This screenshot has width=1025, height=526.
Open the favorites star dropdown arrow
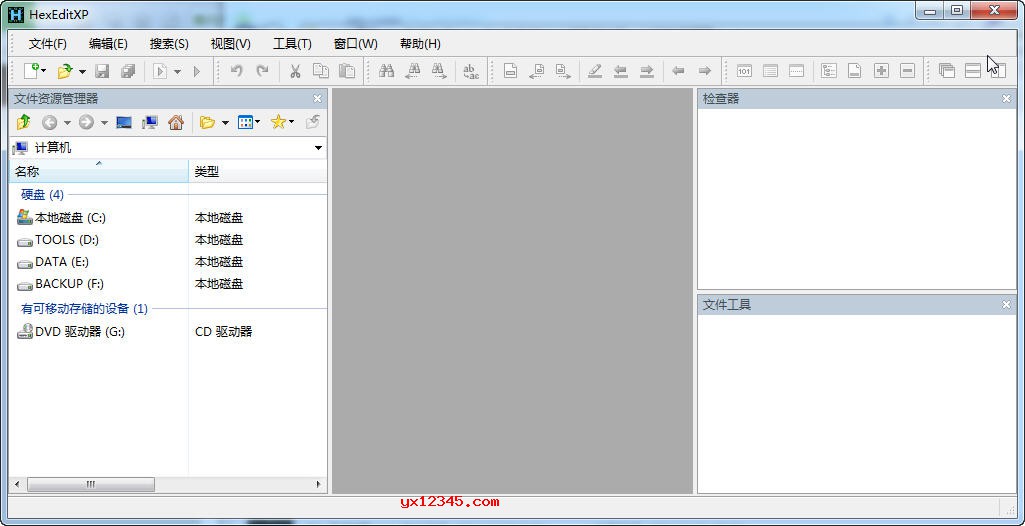pos(291,123)
